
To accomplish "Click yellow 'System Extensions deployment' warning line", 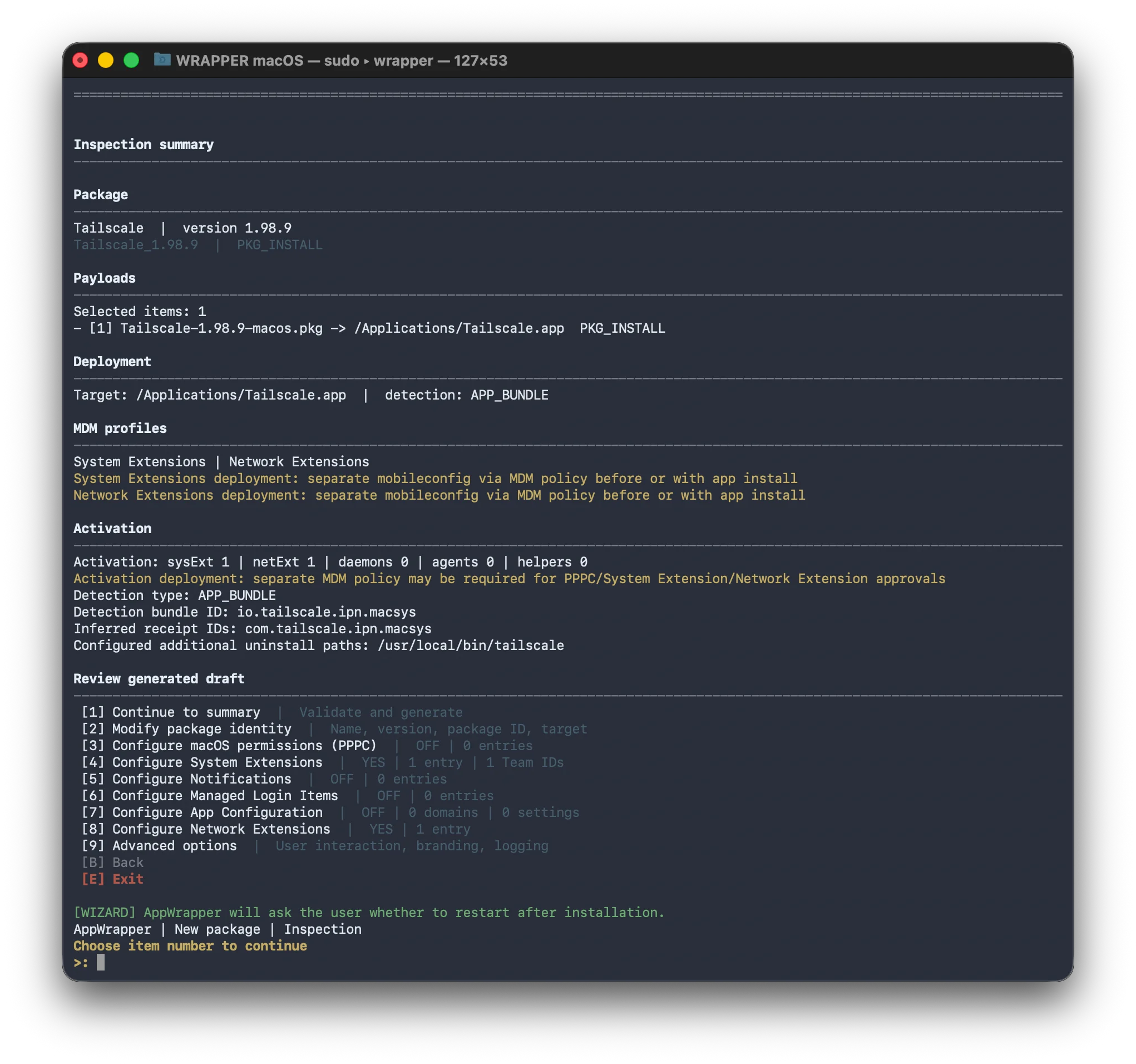I will [x=436, y=479].
